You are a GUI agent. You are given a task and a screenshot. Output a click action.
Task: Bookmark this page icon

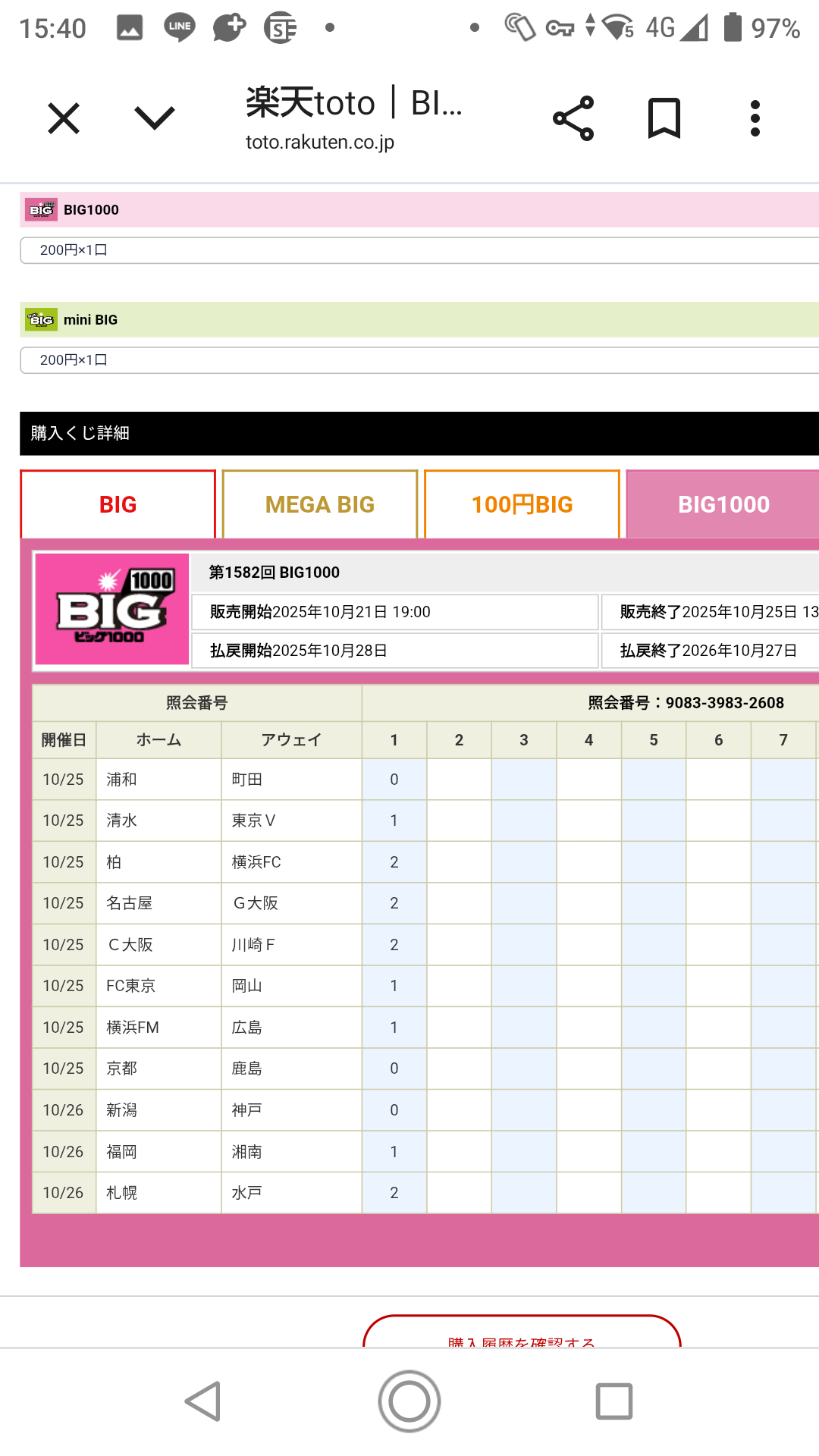664,119
